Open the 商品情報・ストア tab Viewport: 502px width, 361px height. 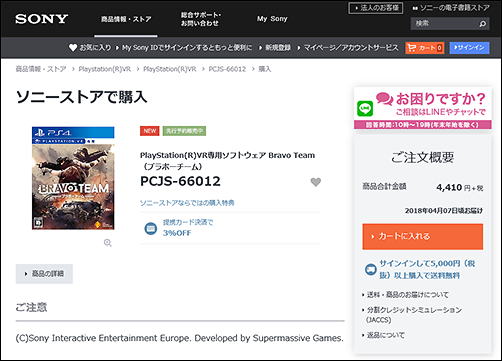[126, 19]
